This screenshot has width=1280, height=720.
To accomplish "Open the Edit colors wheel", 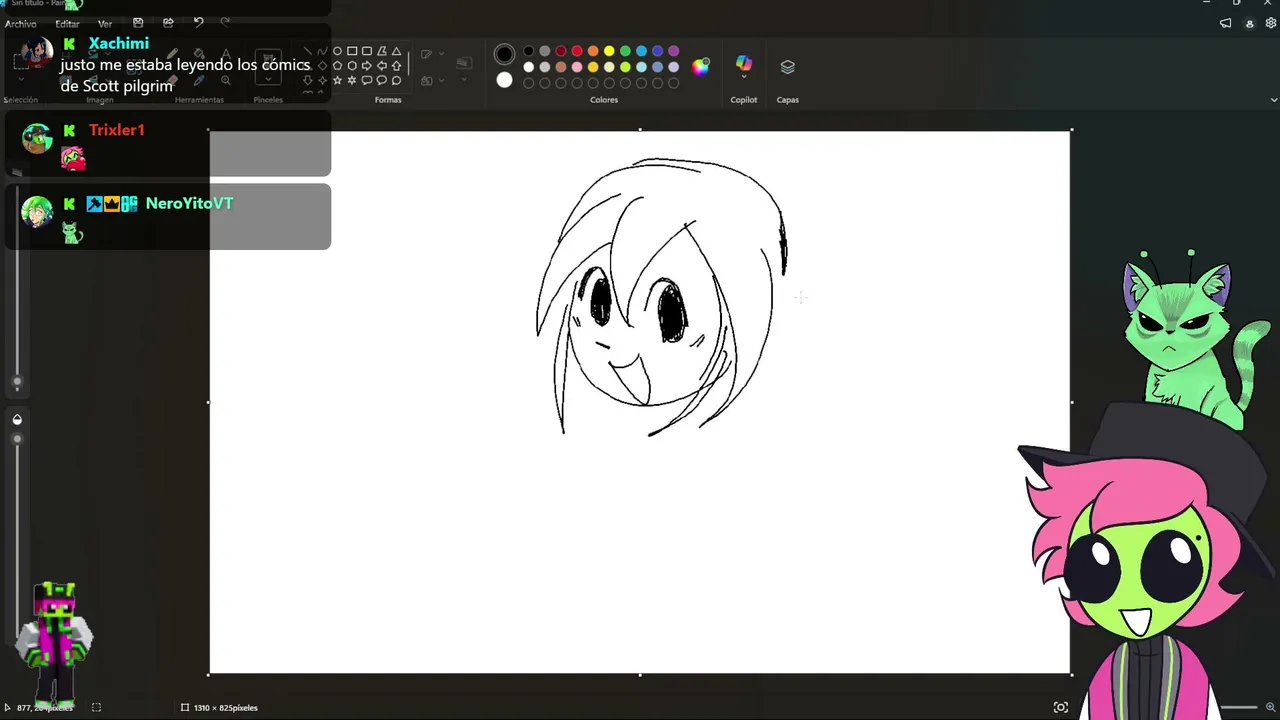I will [701, 67].
